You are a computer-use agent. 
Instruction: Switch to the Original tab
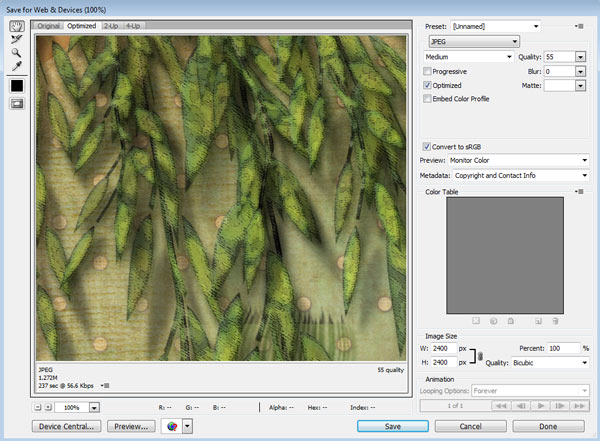[x=49, y=25]
